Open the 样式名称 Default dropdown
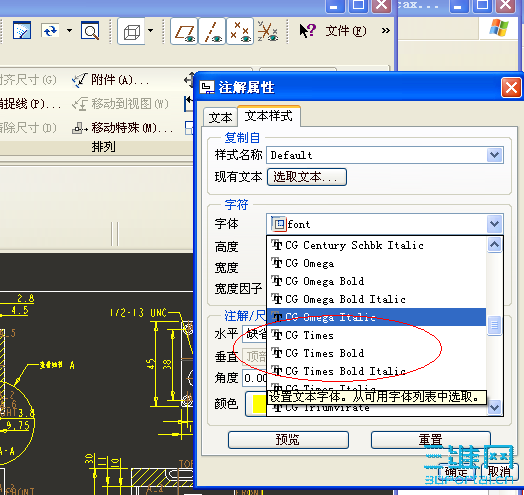524x495 pixels. (385, 155)
